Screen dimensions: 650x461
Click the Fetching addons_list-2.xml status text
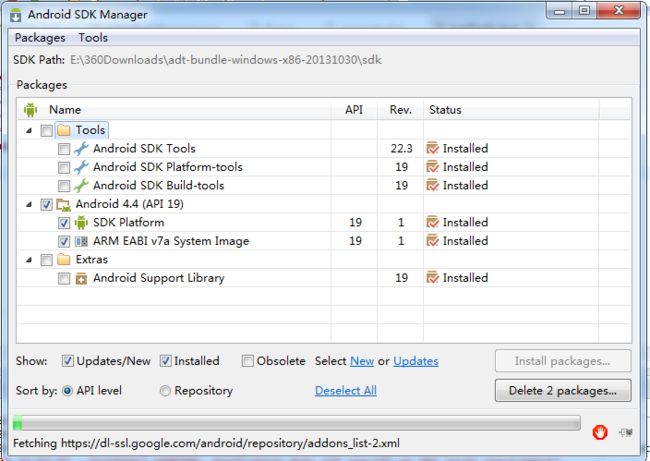pos(206,444)
